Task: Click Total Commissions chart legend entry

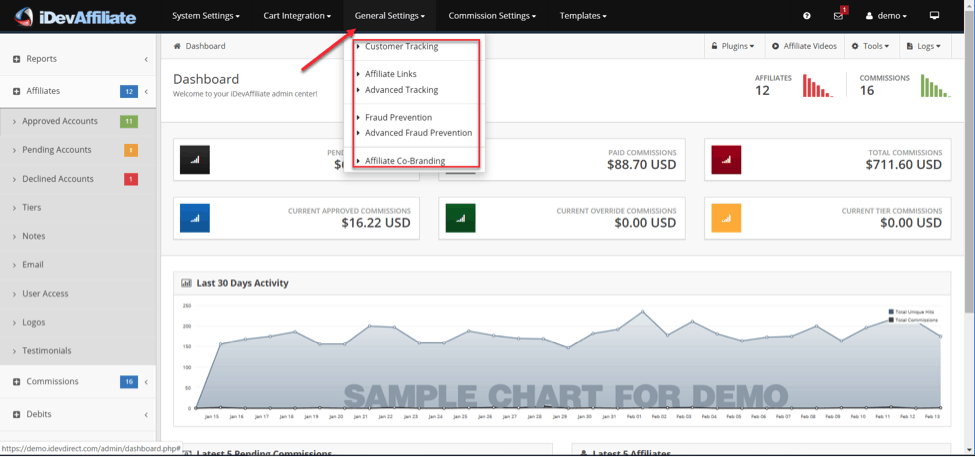Action: coord(913,320)
